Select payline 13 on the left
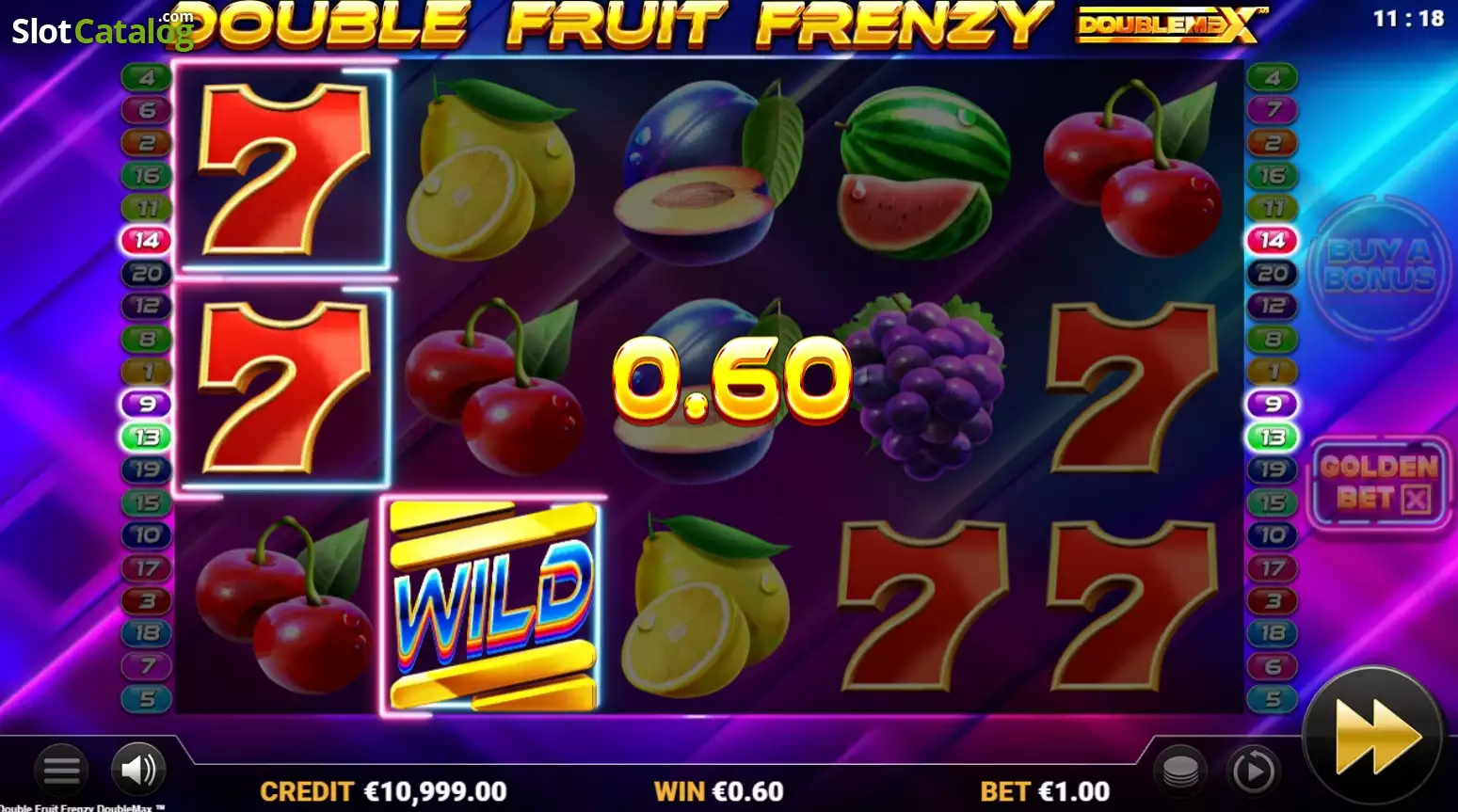This screenshot has height=812, width=1458. [x=146, y=437]
